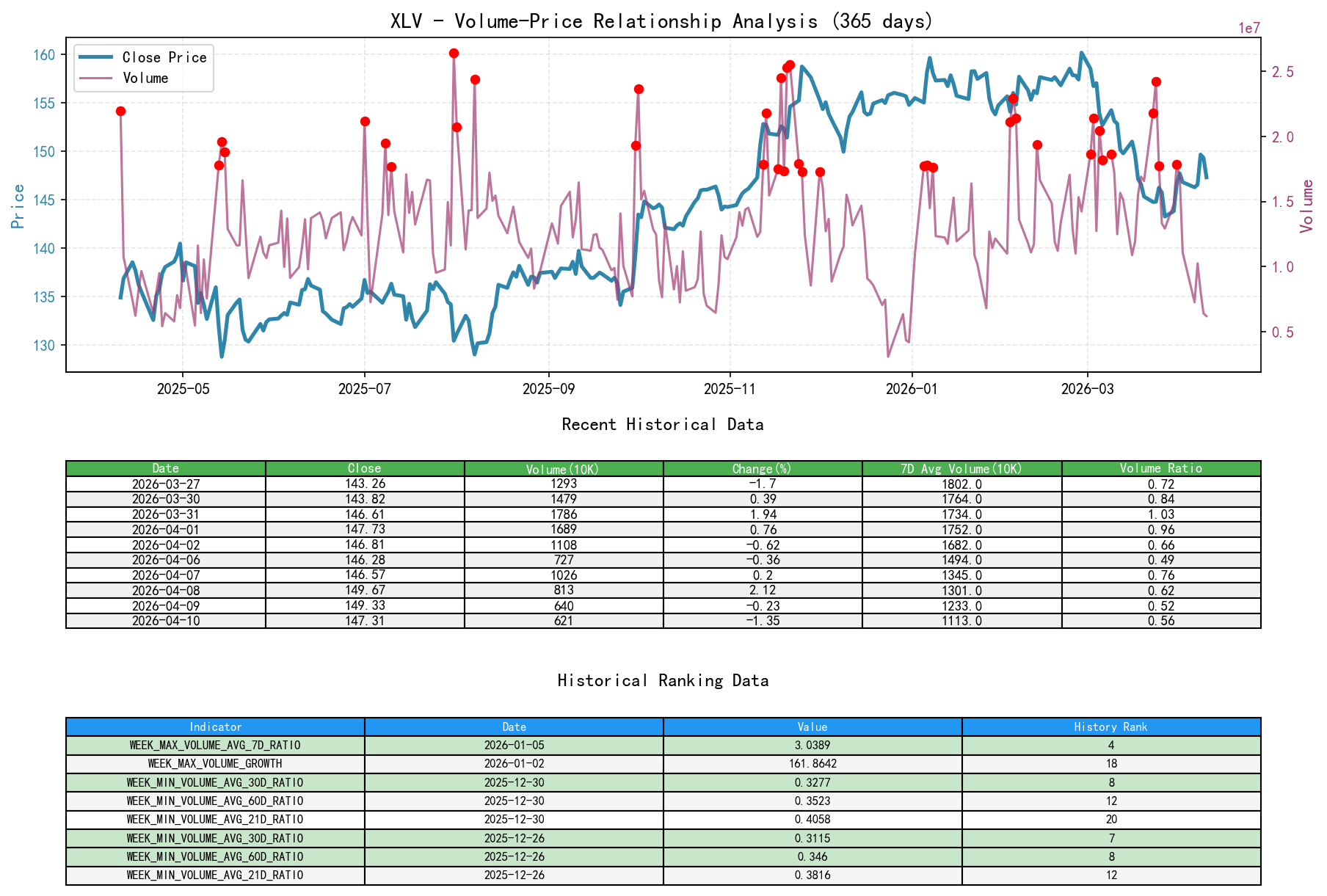Click the history rank value 18
Image resolution: width=1327 pixels, height=896 pixels.
(1111, 764)
